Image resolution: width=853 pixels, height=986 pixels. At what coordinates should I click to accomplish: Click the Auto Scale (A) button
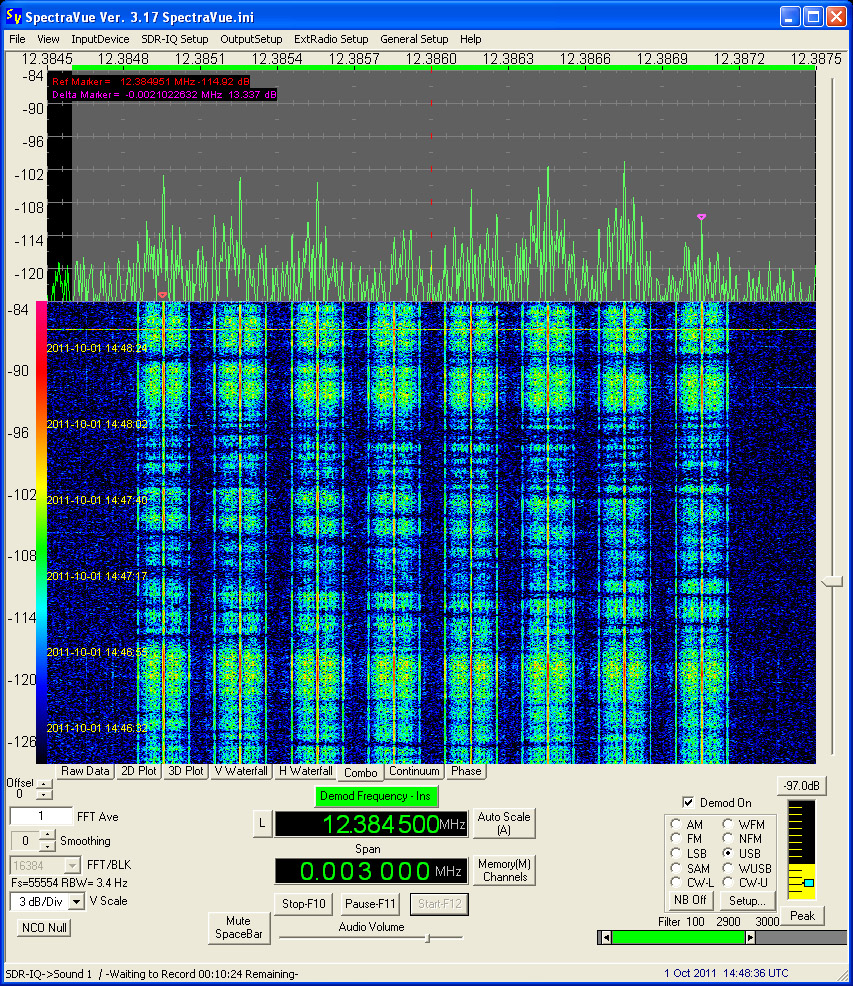pos(504,823)
